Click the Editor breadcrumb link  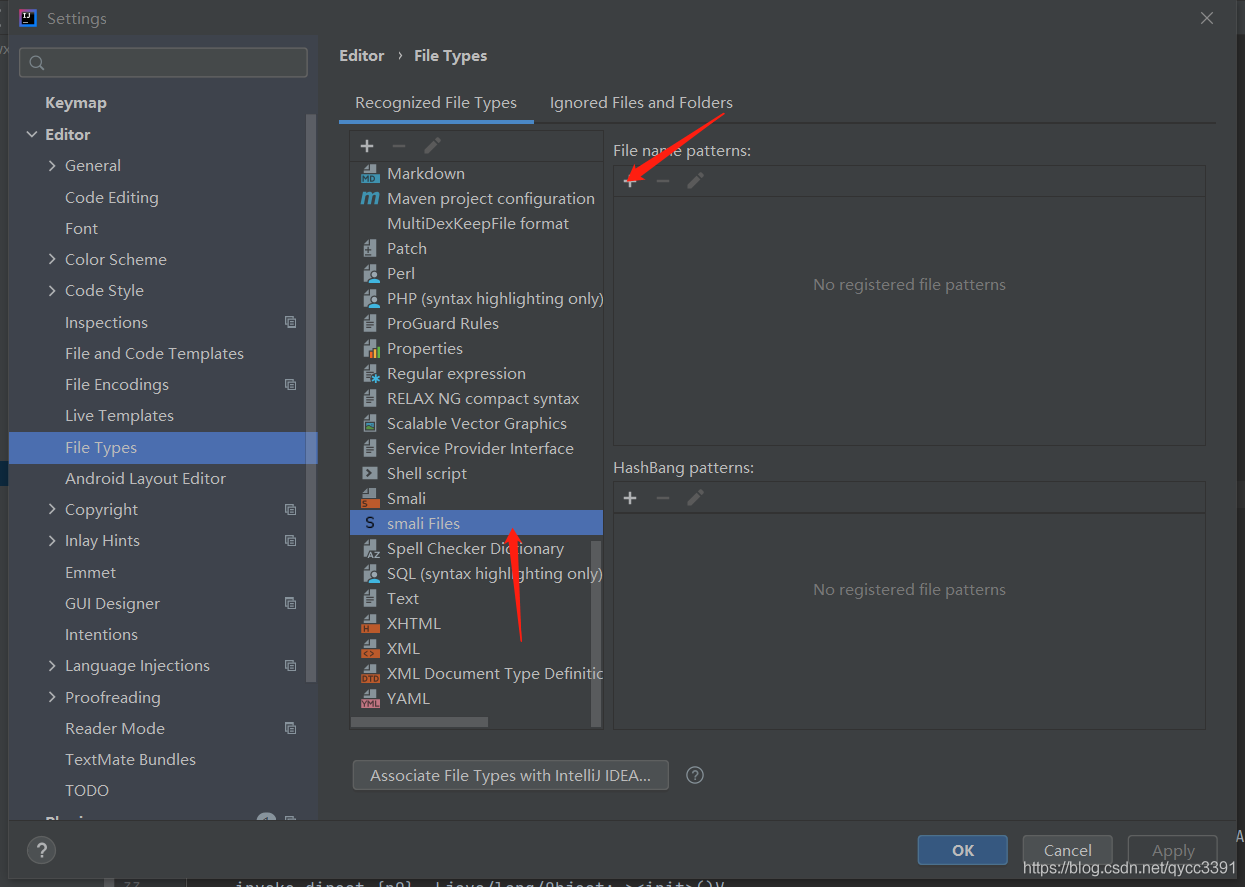pos(362,56)
